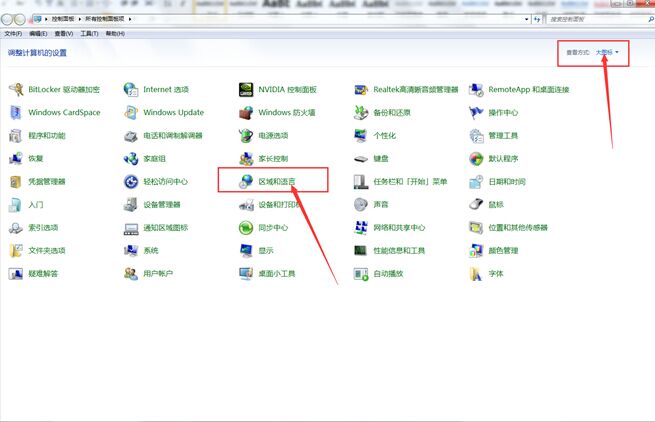
Task: Open the 同步中心 (Sync Center) icon
Action: (246, 228)
